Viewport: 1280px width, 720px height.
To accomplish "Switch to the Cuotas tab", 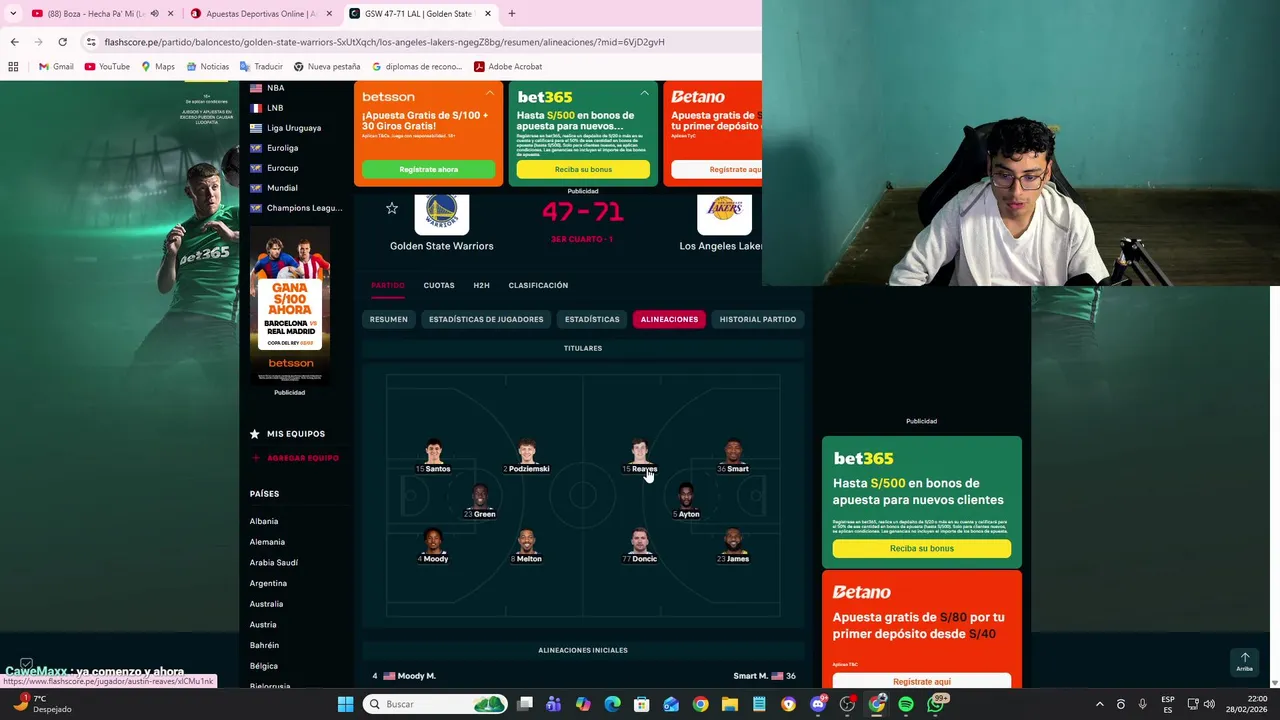I will (x=439, y=285).
